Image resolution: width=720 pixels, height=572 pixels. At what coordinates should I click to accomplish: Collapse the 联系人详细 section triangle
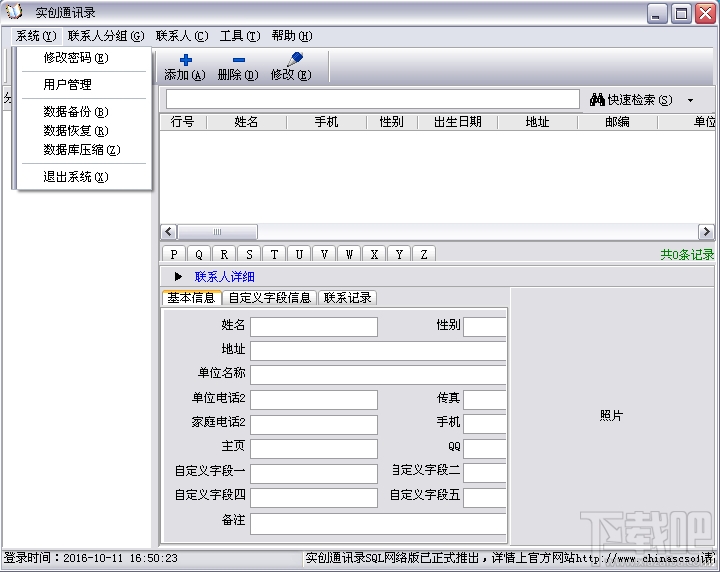[x=178, y=276]
